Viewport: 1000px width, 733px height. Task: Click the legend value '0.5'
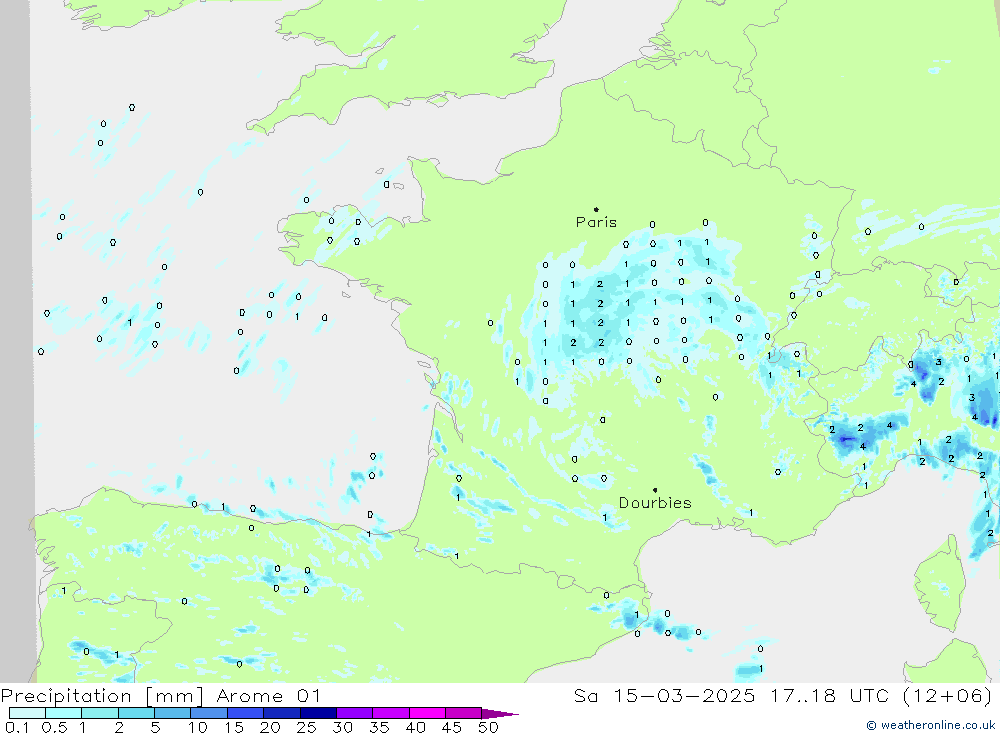pos(54,727)
